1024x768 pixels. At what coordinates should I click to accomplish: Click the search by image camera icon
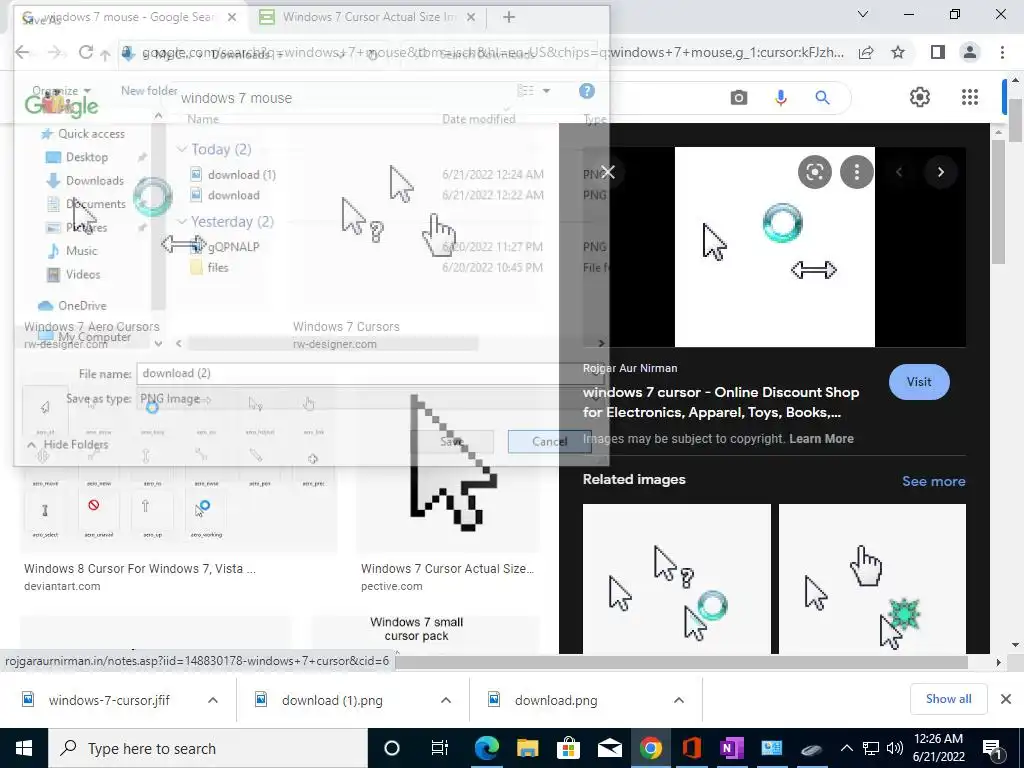point(739,98)
